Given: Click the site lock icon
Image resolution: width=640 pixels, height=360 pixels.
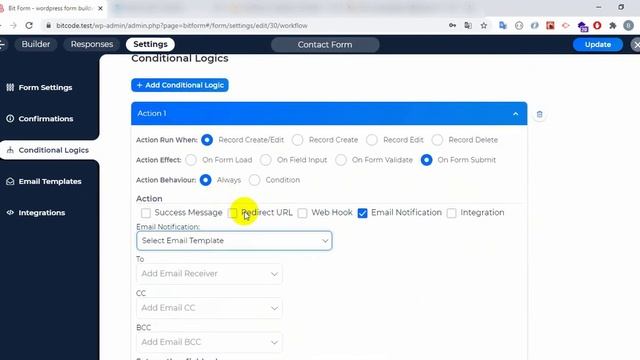Looking at the screenshot, I should [x=49, y=25].
